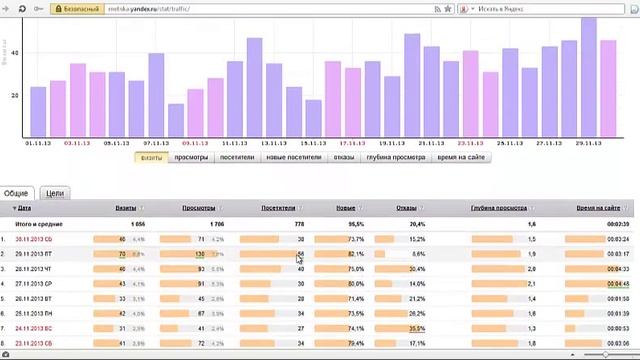Image resolution: width=640 pixels, height=360 pixels.
Task: Click the help icon next to Визиты column
Action: point(142,208)
